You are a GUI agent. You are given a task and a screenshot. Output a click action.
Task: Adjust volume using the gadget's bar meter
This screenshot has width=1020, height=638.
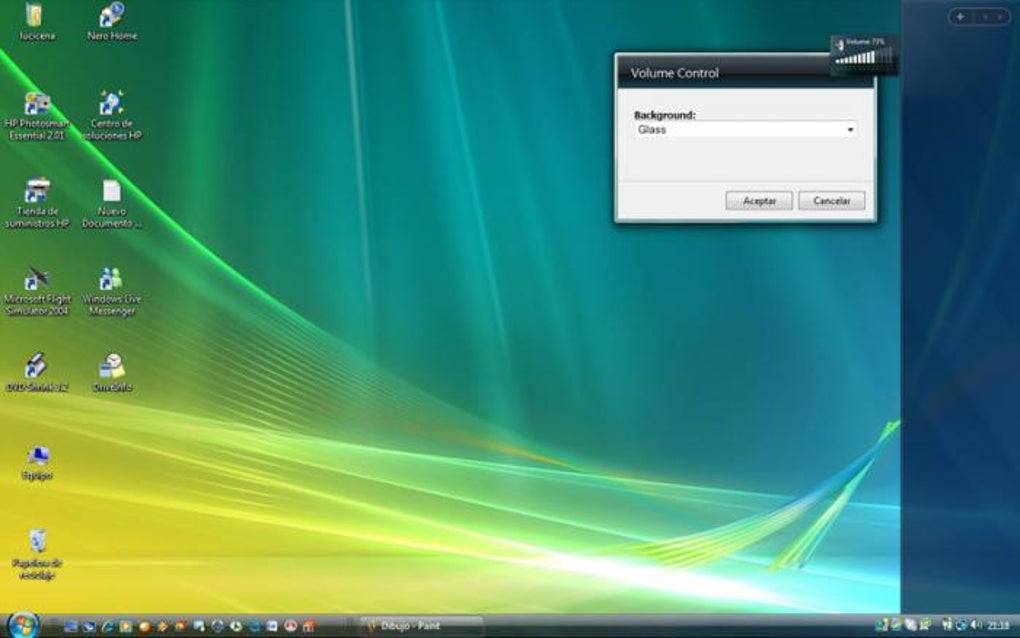(865, 57)
